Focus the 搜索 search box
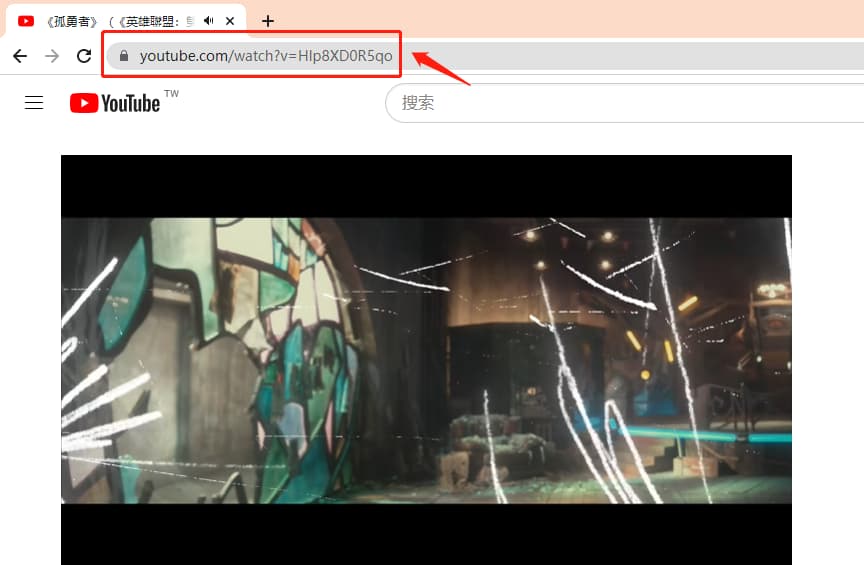 624,103
